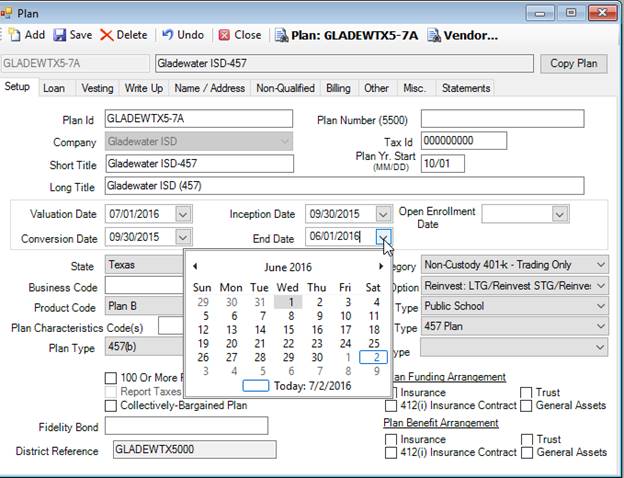Image resolution: width=624 pixels, height=478 pixels.
Task: Save the plan using the Save icon
Action: point(60,35)
